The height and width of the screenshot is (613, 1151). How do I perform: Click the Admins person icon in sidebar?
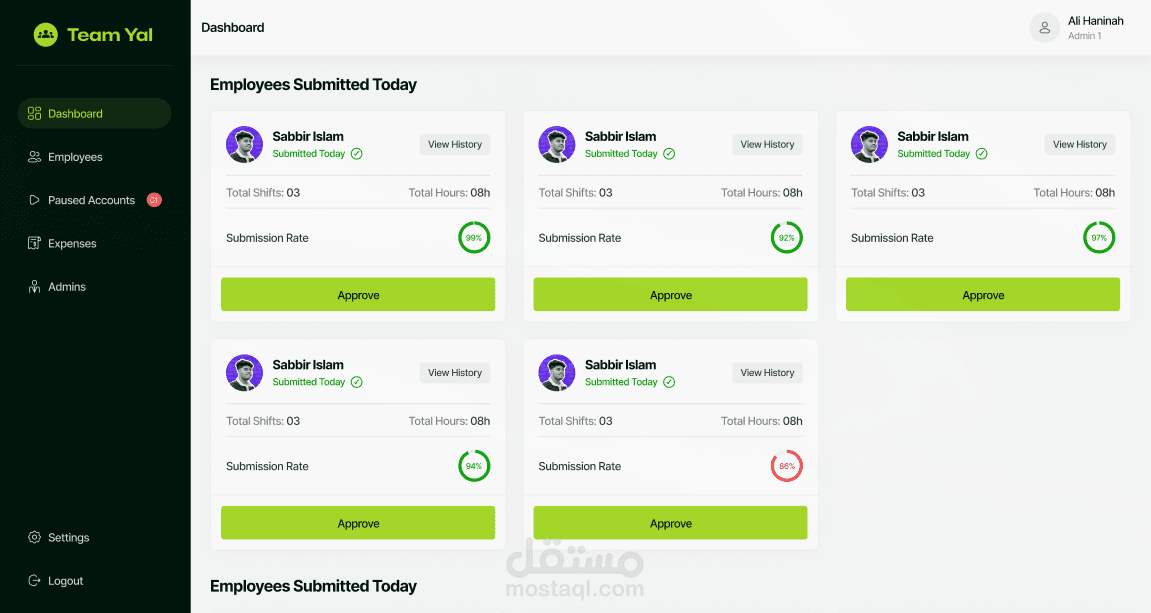(x=34, y=286)
